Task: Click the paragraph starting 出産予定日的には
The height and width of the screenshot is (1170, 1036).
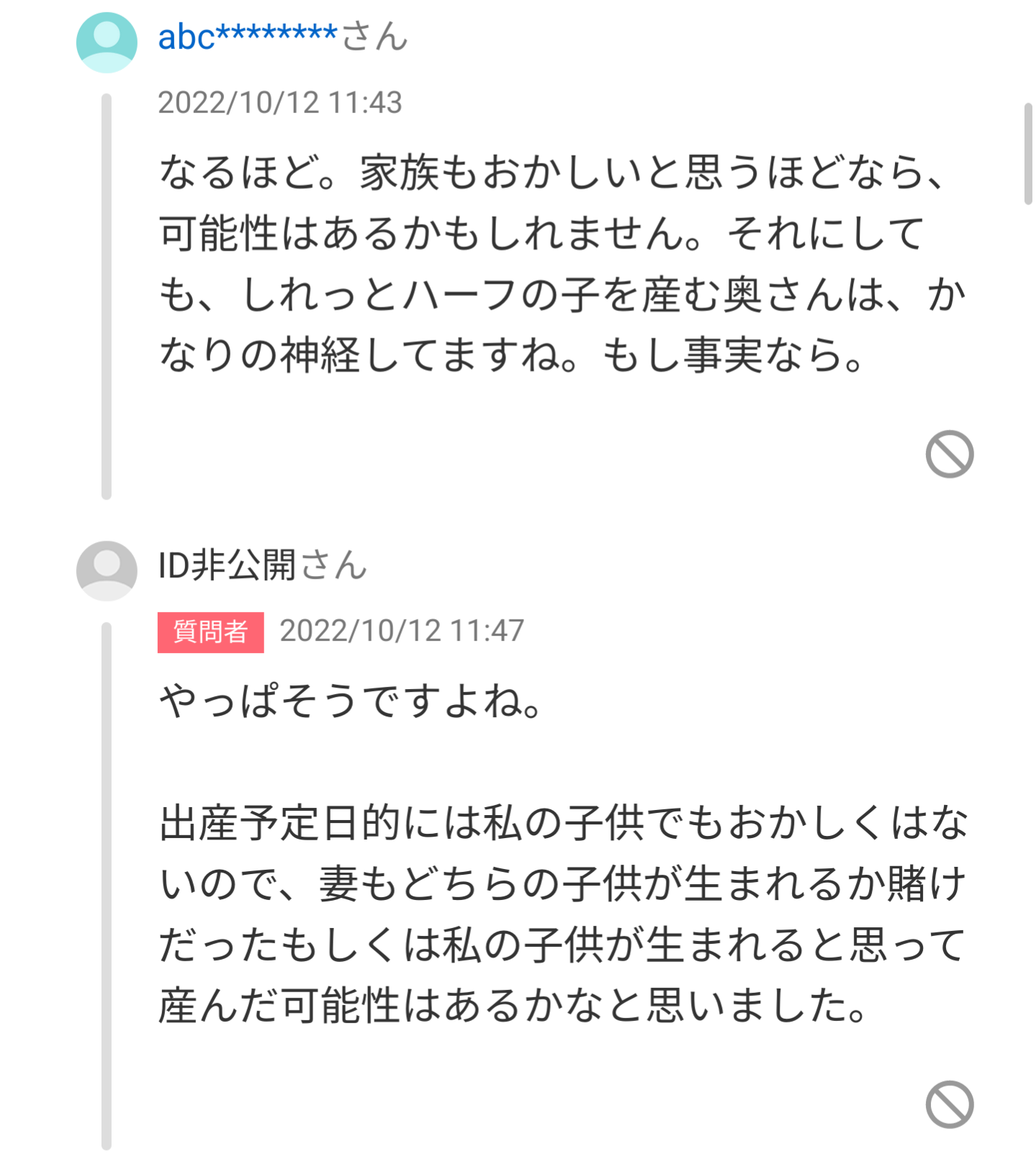Action: point(562,914)
